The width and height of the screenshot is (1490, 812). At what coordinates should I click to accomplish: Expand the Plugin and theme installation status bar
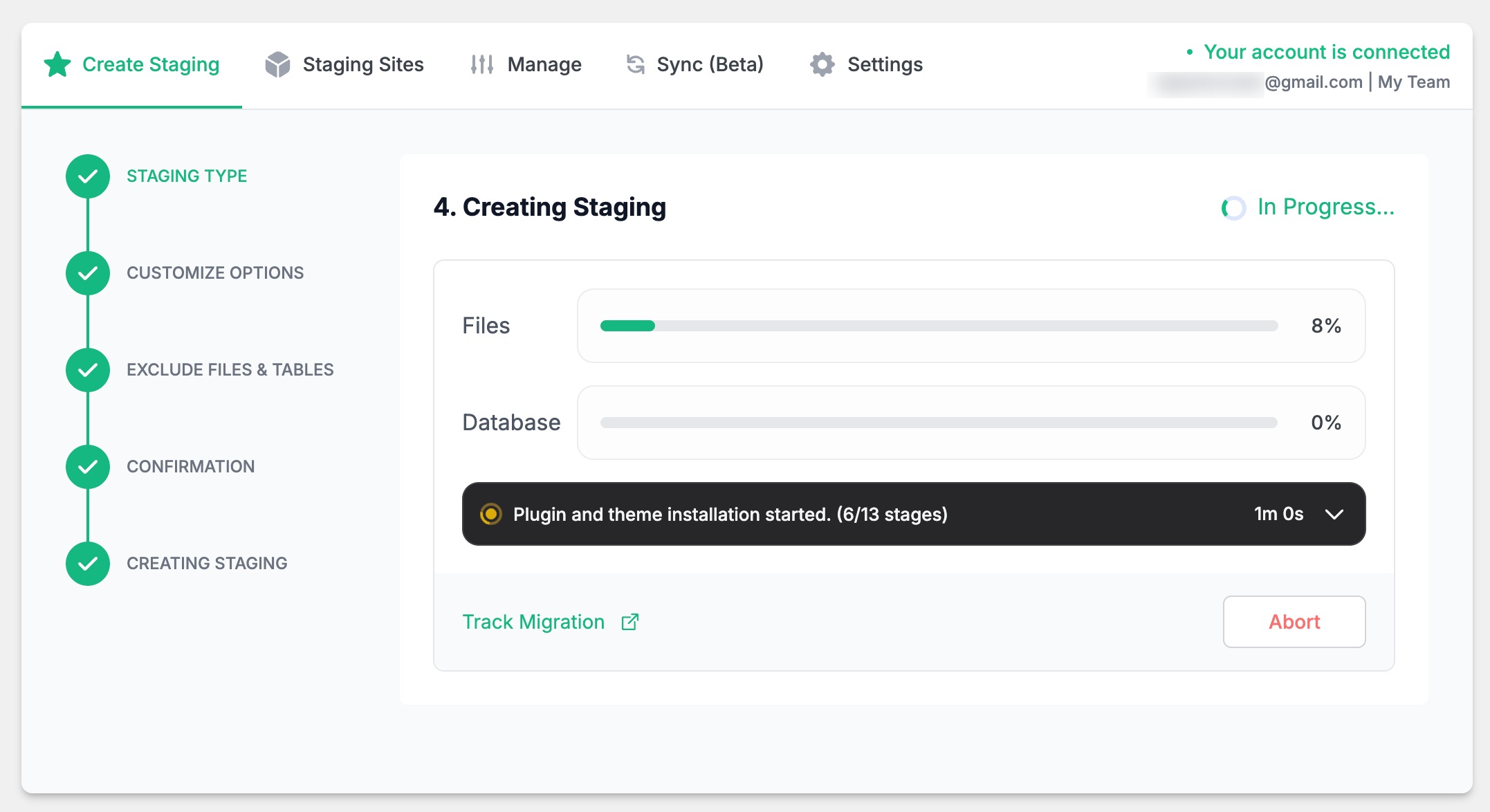point(730,514)
